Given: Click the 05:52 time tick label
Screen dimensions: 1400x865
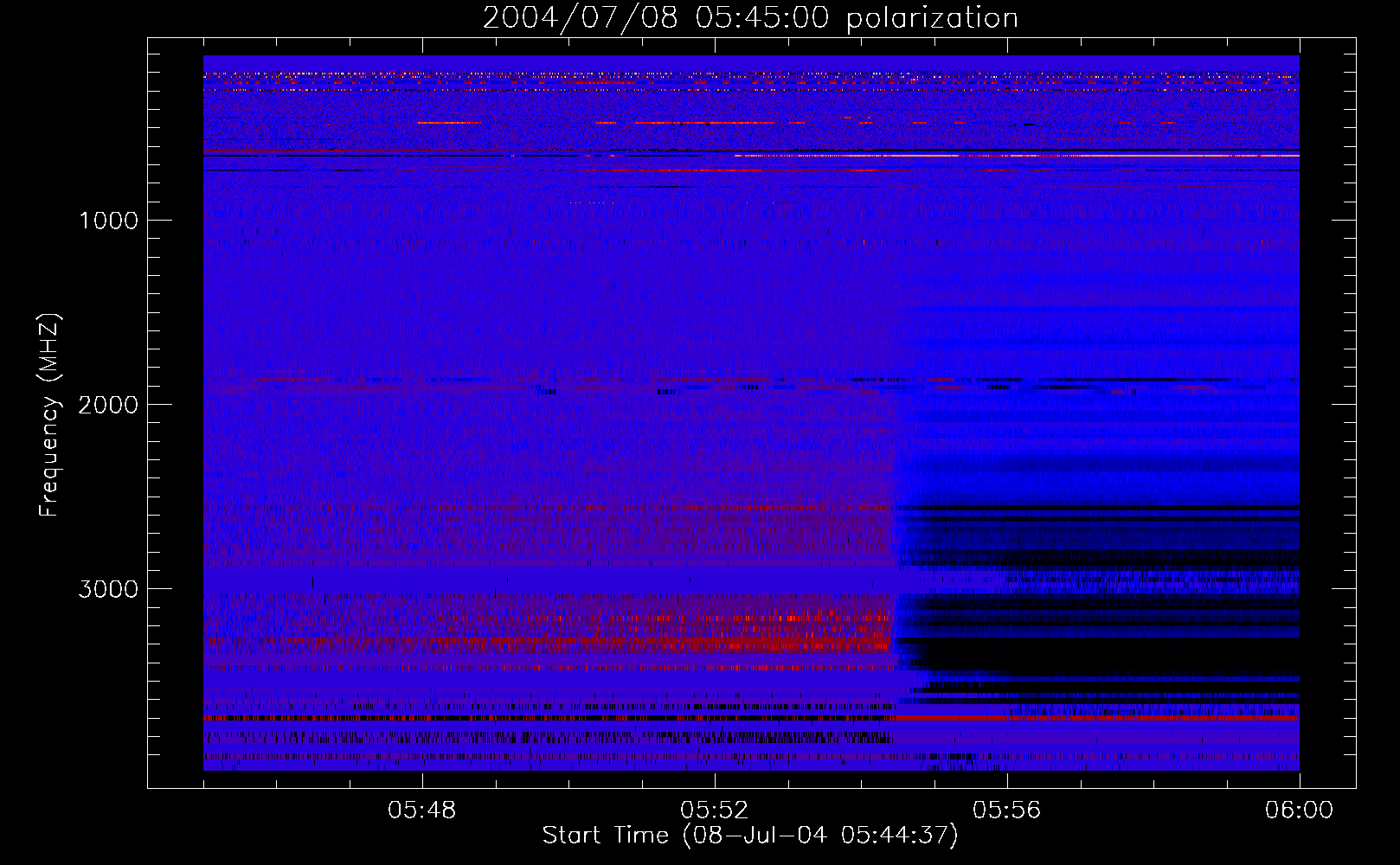Looking at the screenshot, I should (715, 811).
